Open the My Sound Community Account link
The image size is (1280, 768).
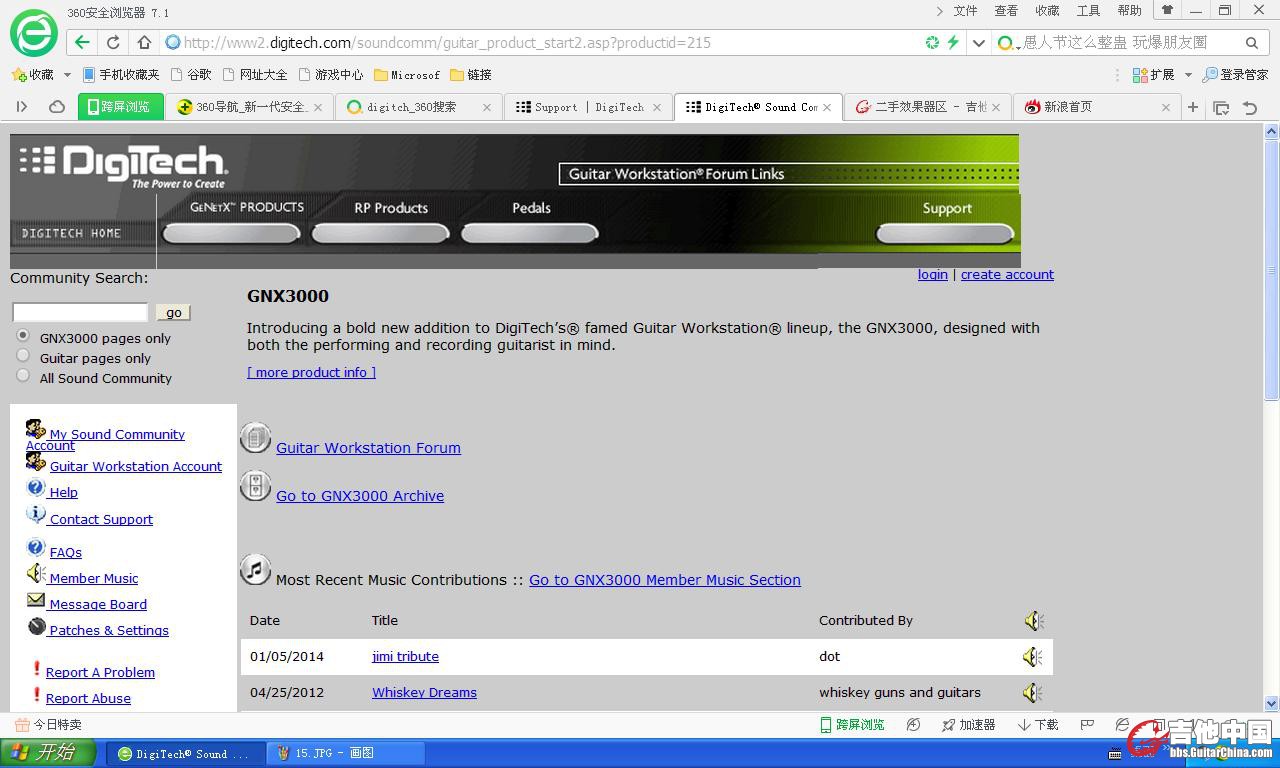tap(117, 434)
